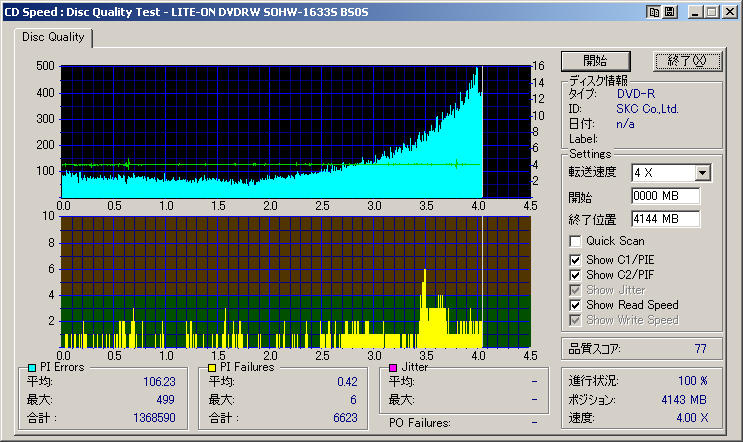Click the disc ID SKC Co.,Ltd.

[647, 109]
